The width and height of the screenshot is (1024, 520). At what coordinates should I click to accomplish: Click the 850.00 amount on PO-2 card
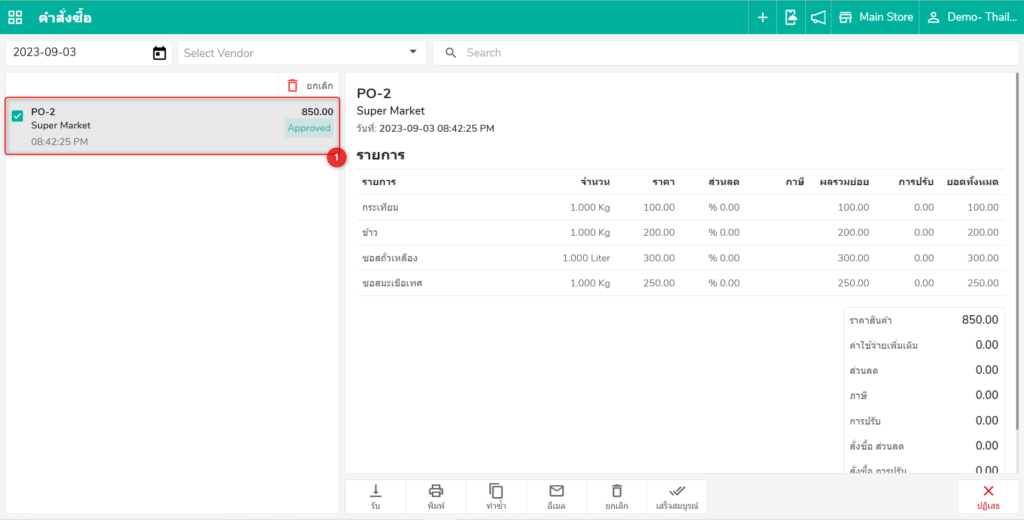(x=317, y=112)
